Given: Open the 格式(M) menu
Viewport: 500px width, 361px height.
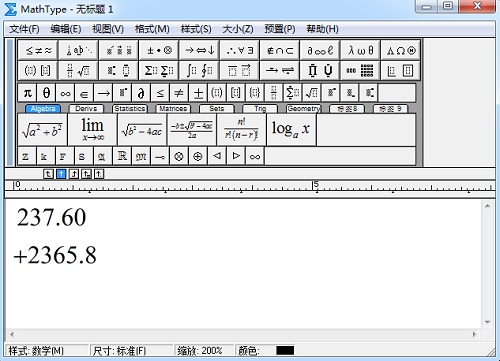Looking at the screenshot, I should 152,29.
